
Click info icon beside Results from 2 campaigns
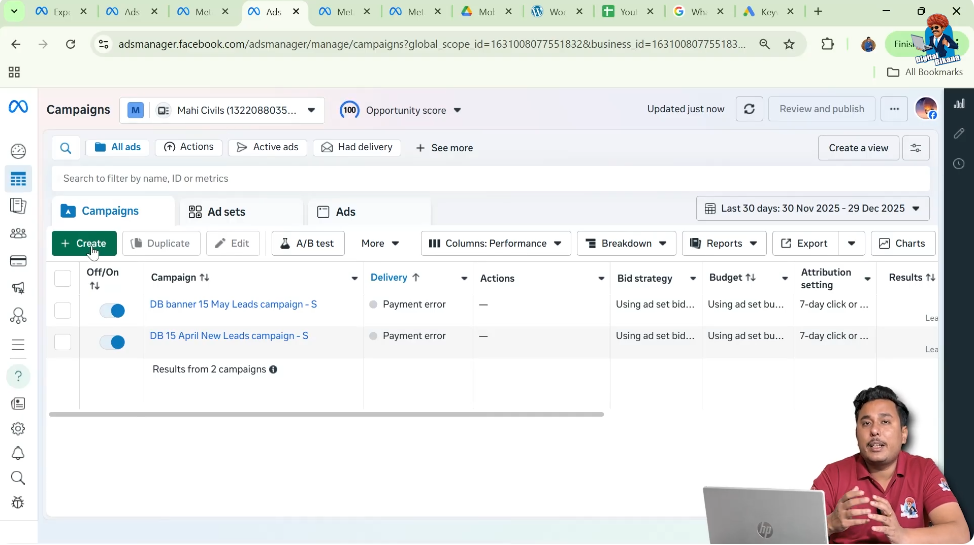tap(273, 369)
